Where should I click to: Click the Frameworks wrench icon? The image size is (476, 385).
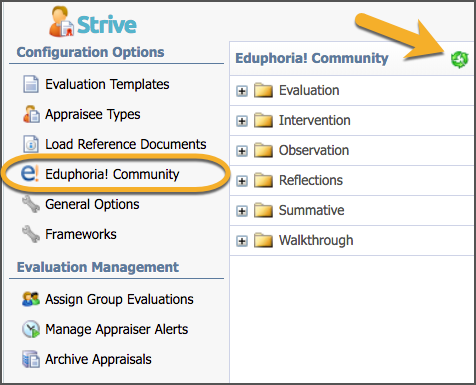pos(31,234)
